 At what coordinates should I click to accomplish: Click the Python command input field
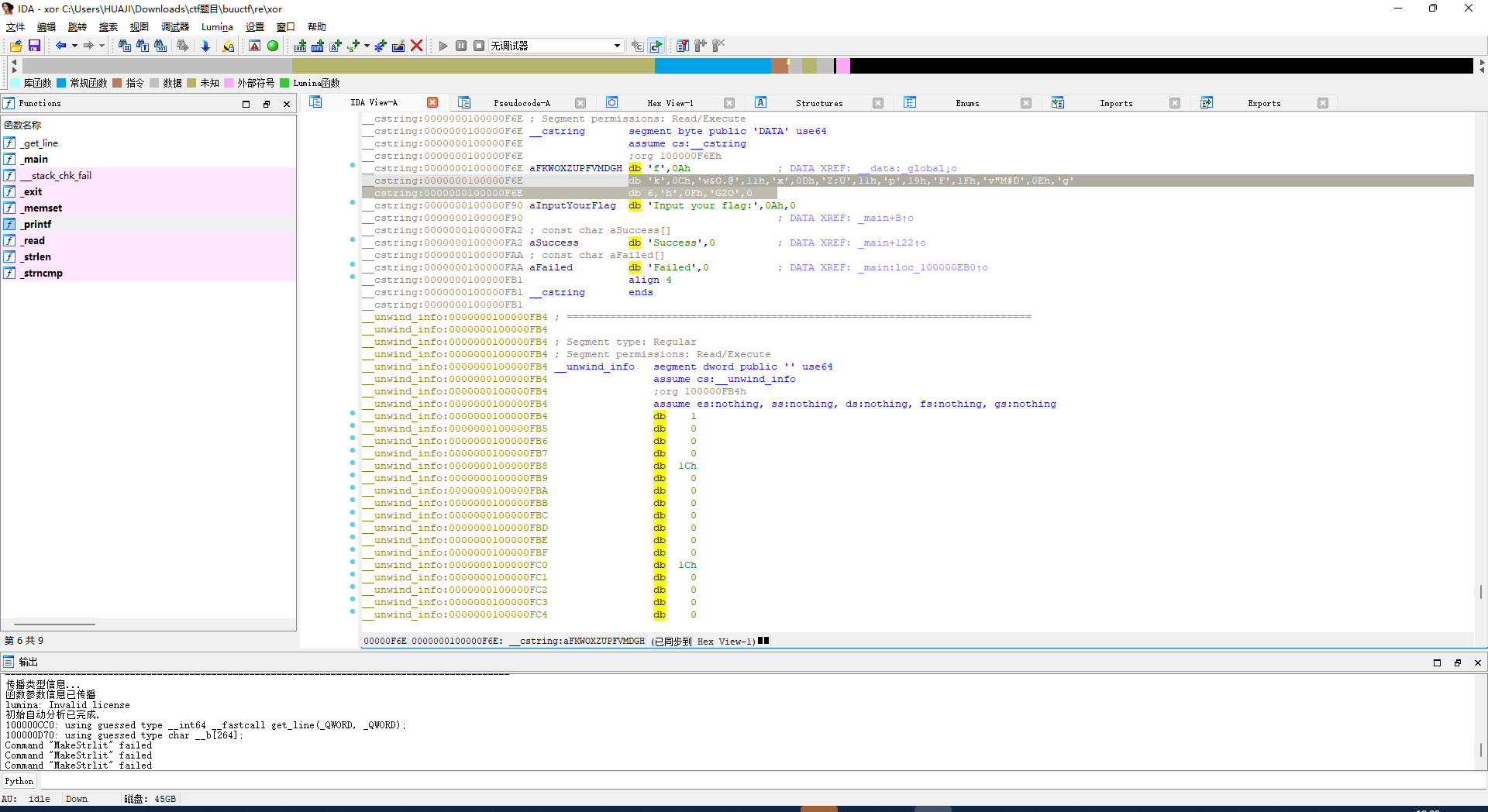763,781
